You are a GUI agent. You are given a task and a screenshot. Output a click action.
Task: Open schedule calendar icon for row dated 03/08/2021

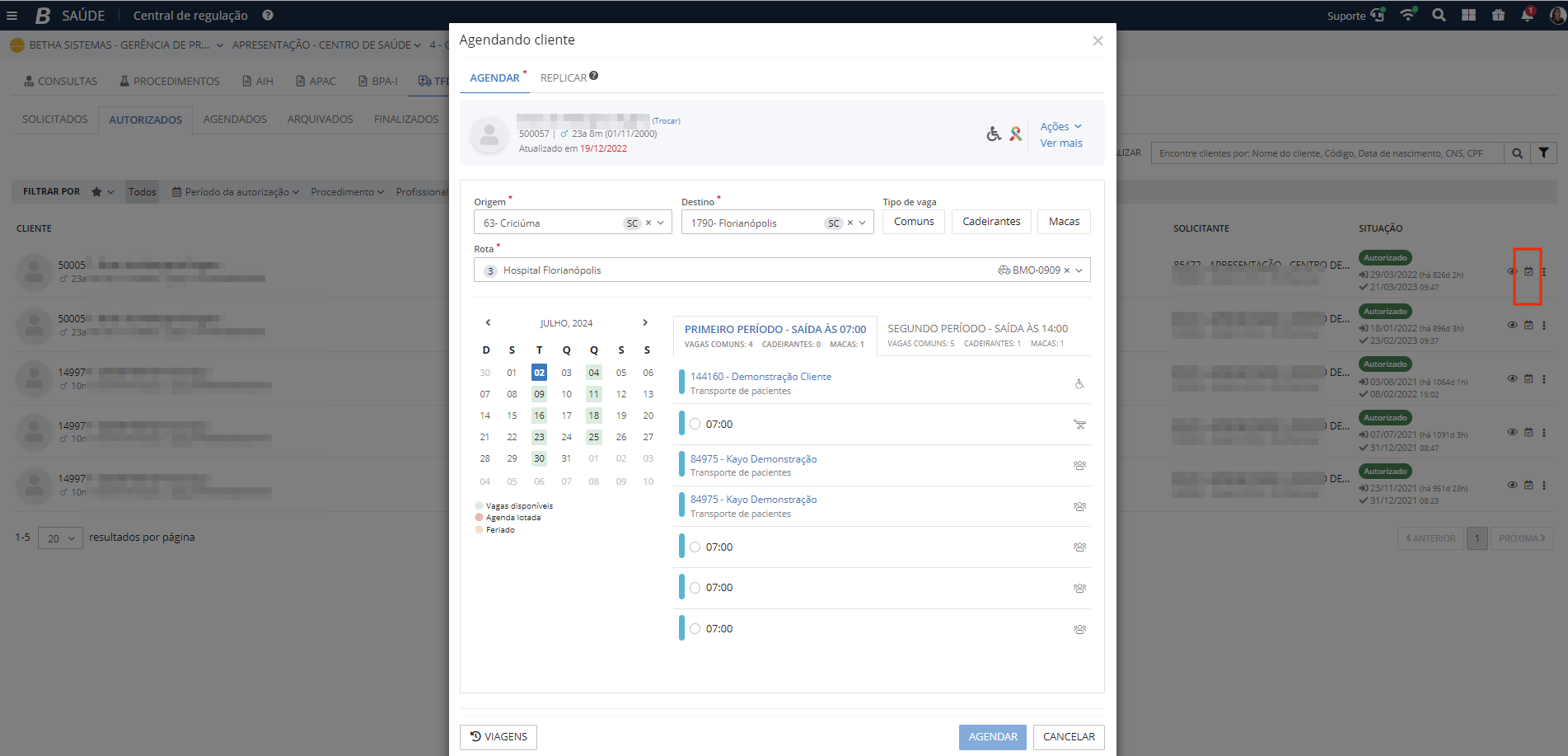click(x=1528, y=378)
